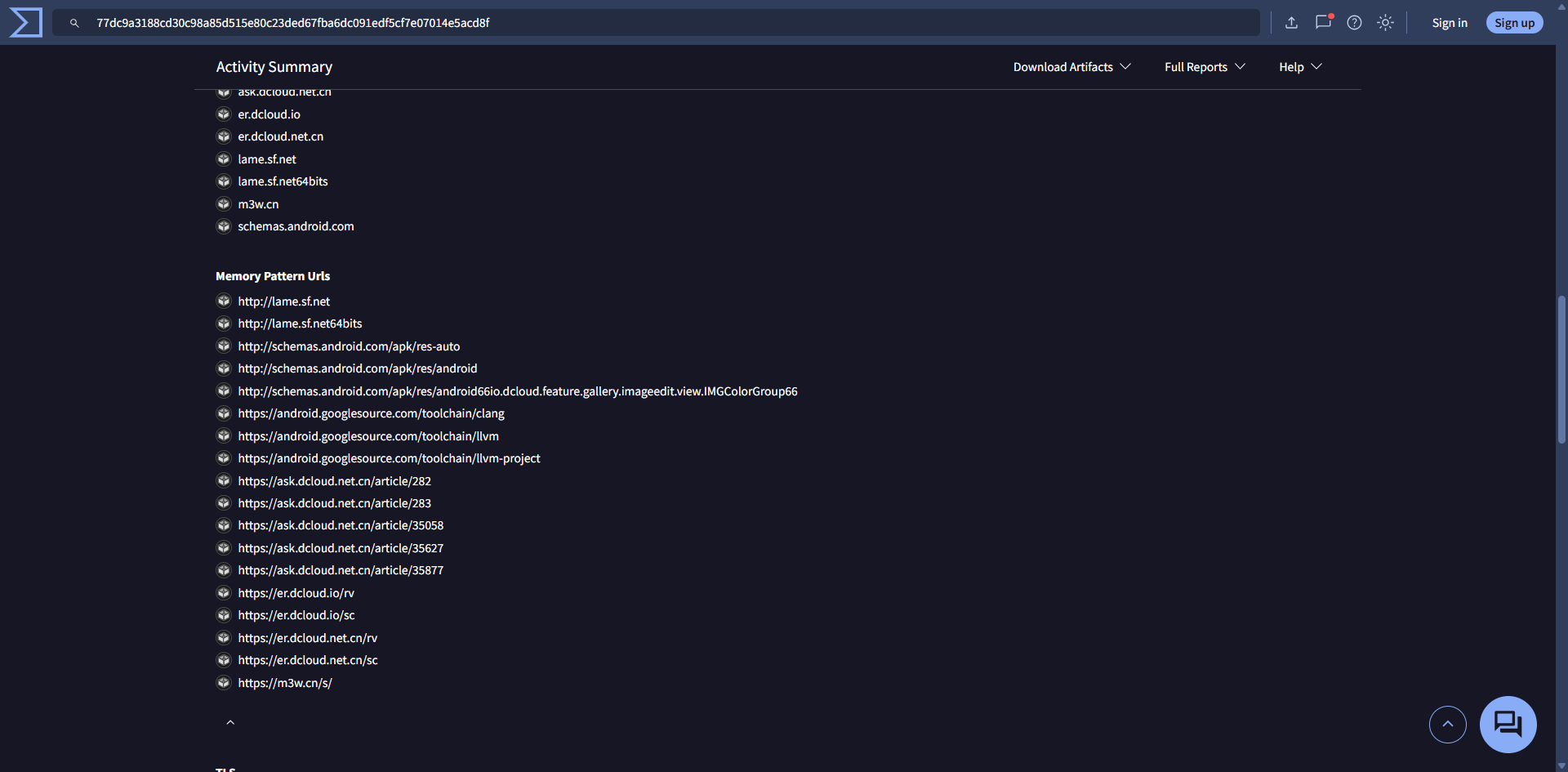Click icon beside https://er.dcloud.io/rv URL
Viewport: 1568px width, 772px height.
click(x=224, y=593)
